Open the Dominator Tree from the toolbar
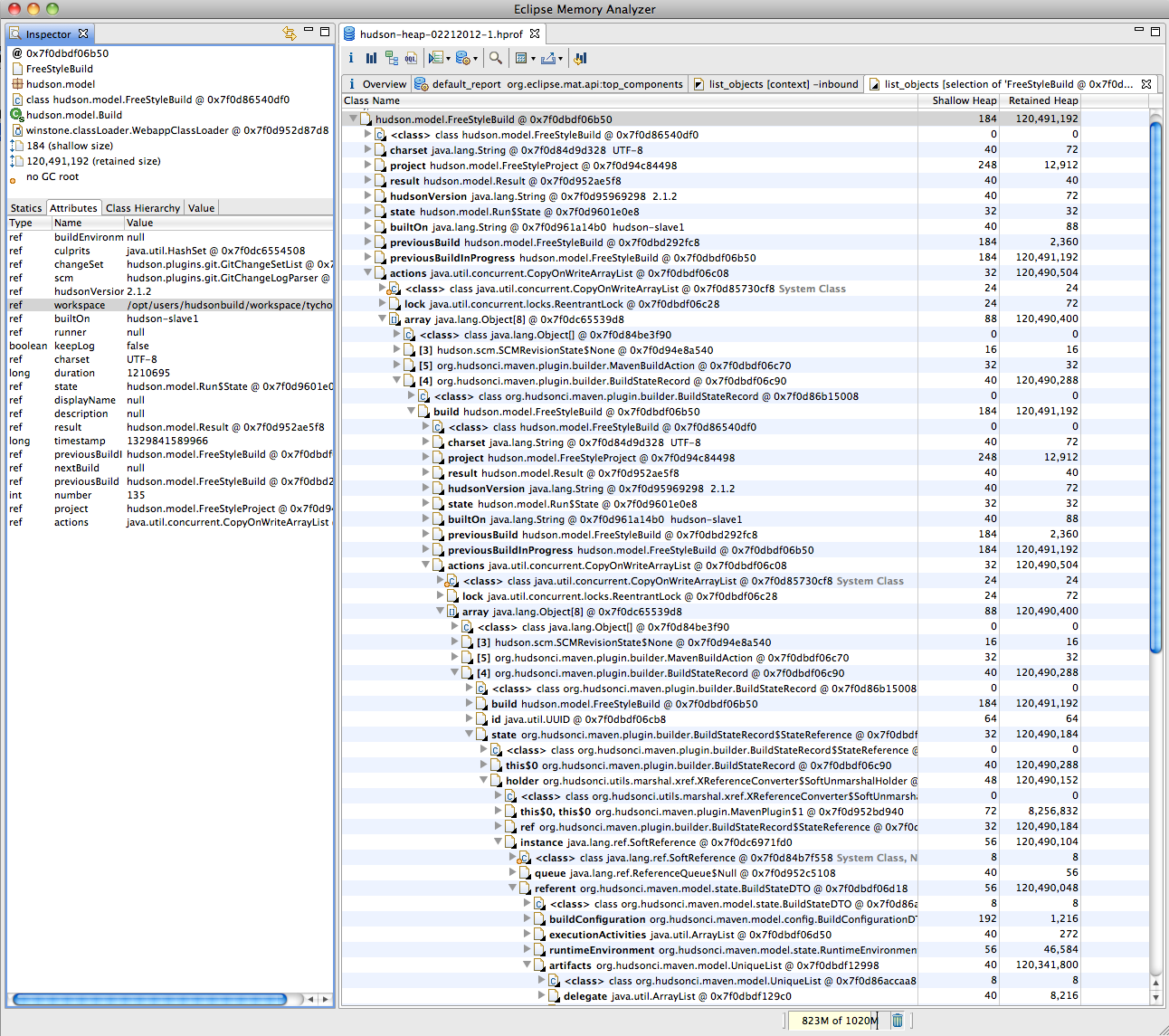The image size is (1169, 1036). [392, 58]
